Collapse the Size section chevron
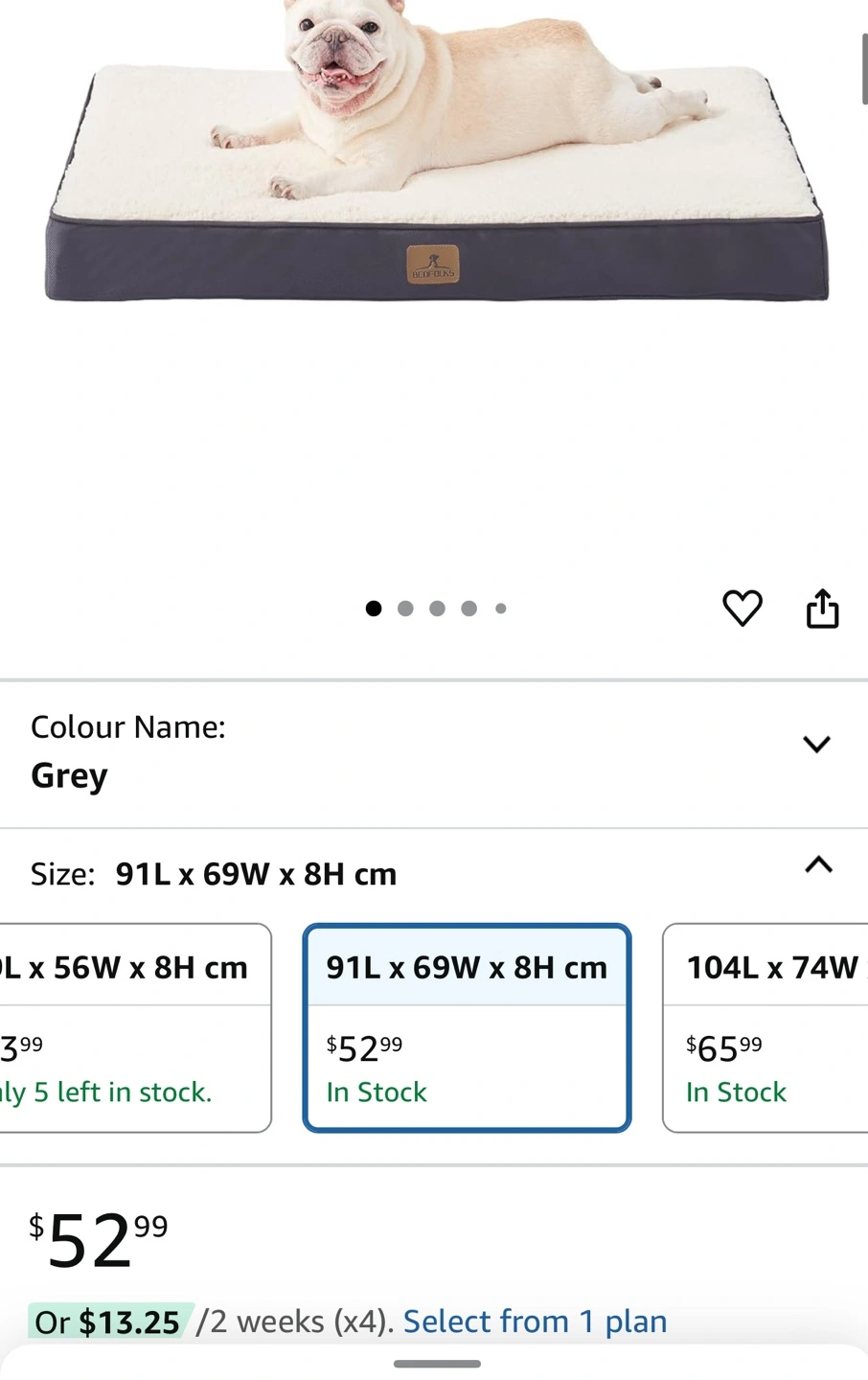 [x=818, y=864]
